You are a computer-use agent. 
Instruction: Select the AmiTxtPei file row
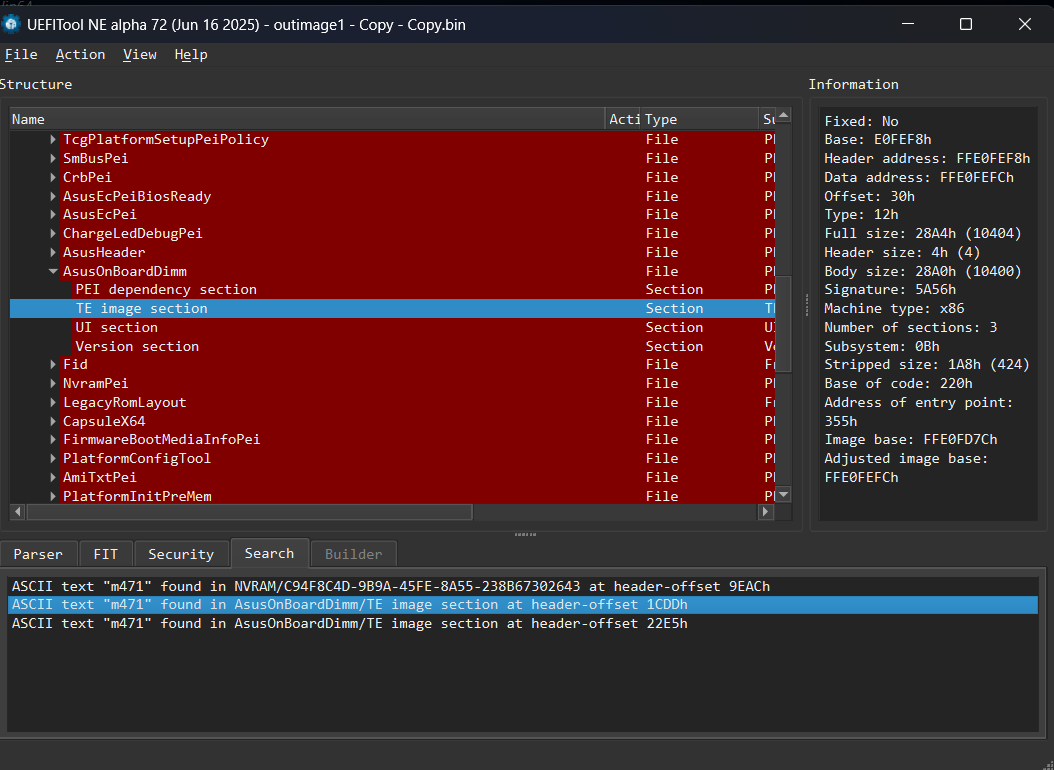[x=393, y=477]
